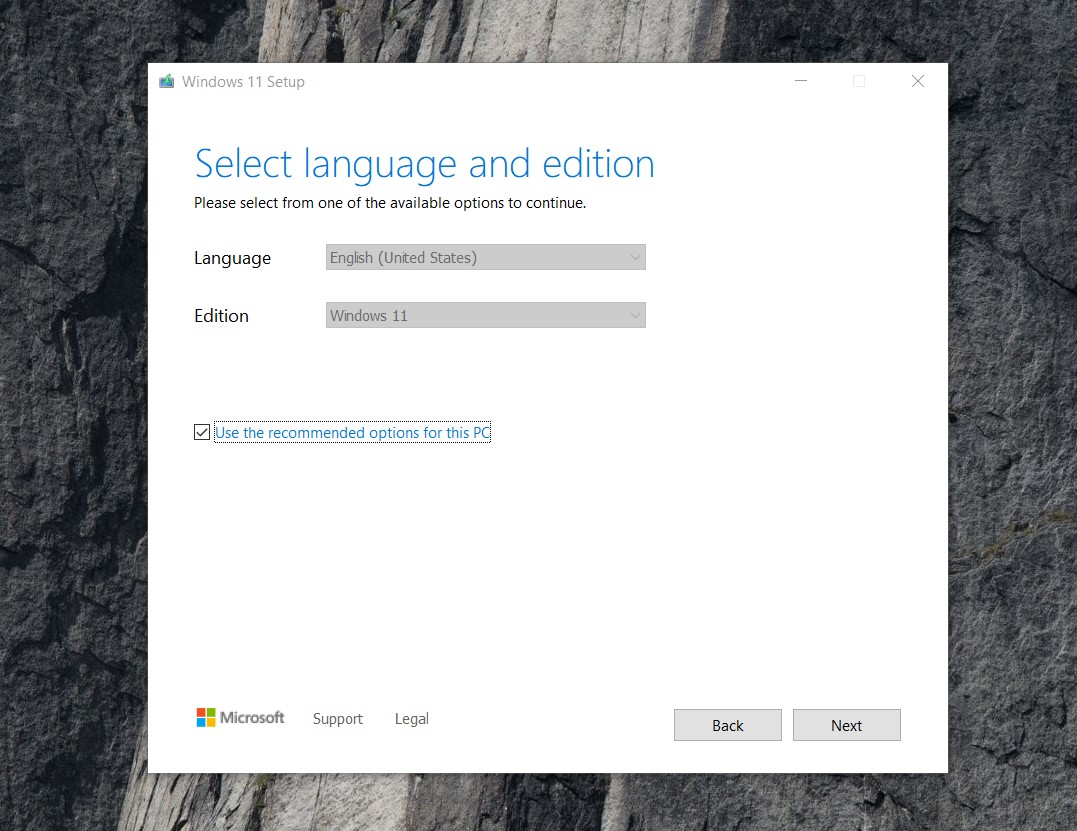Click the Edition field label
Viewport: 1077px width, 831px height.
tap(221, 316)
